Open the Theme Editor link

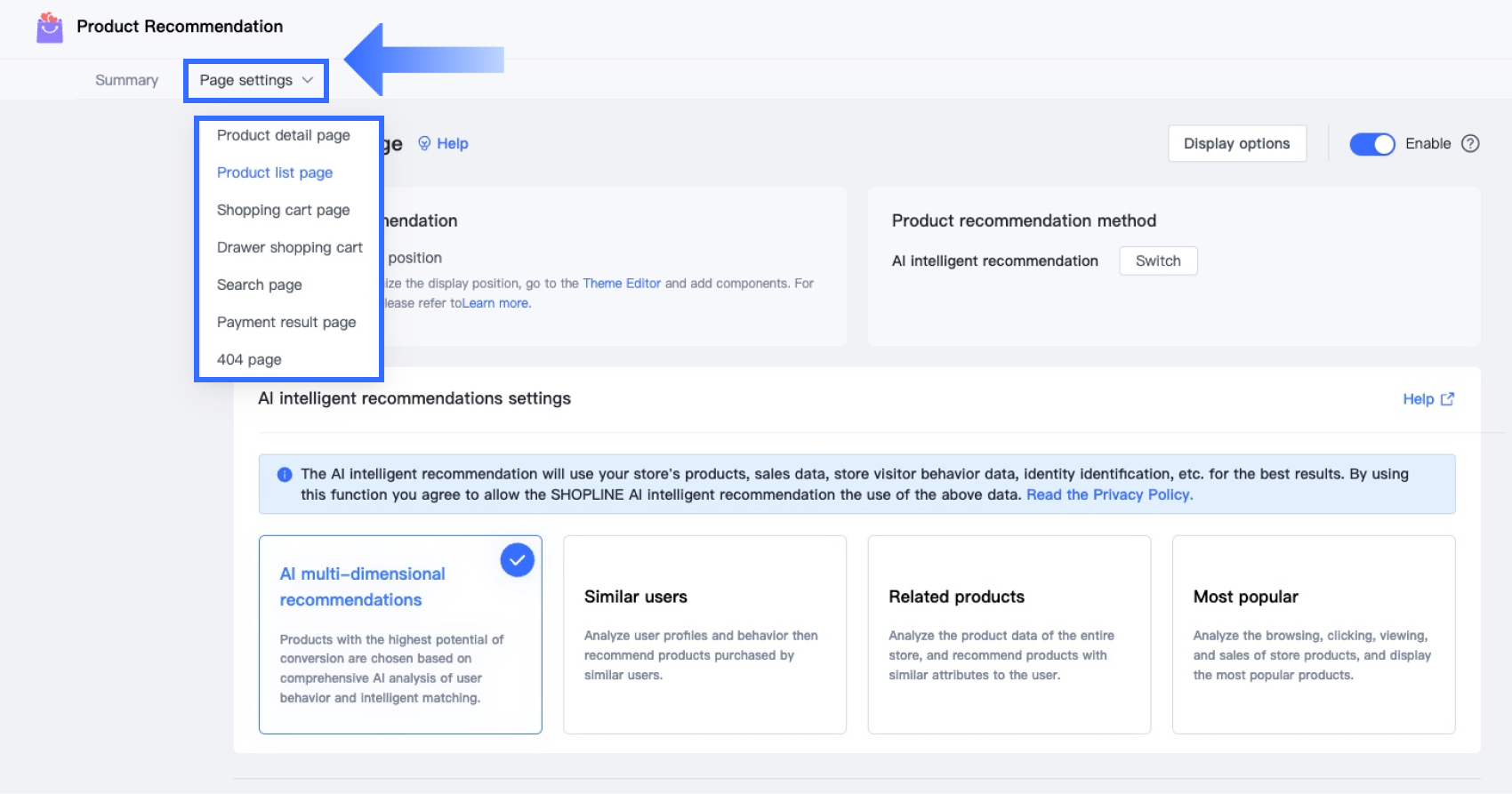click(622, 284)
